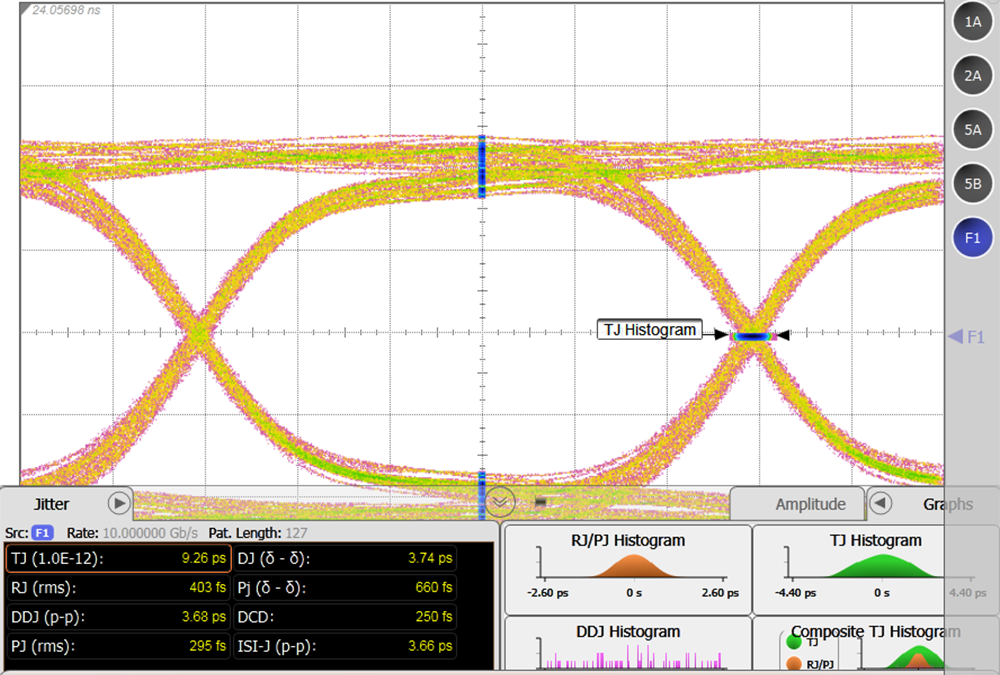The width and height of the screenshot is (1000, 675).
Task: Click the F1 source badge
Action: coord(45,532)
